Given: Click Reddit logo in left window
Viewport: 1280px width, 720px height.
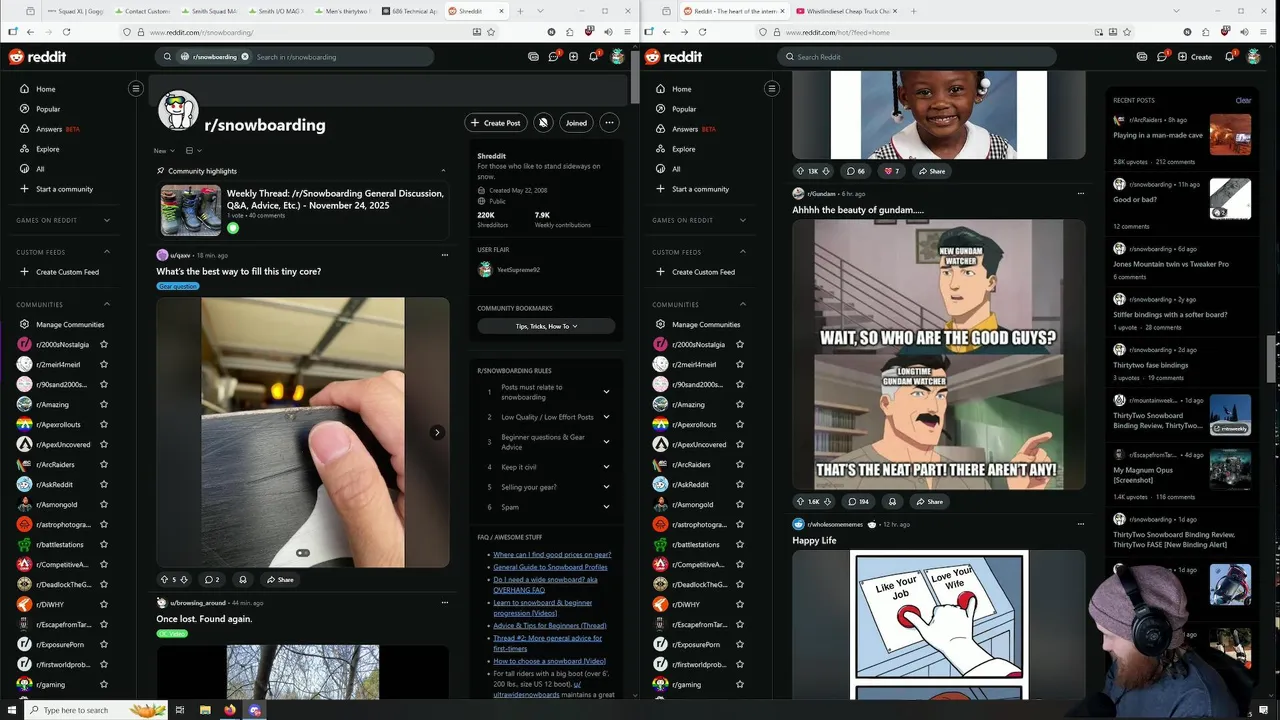Looking at the screenshot, I should [37, 57].
